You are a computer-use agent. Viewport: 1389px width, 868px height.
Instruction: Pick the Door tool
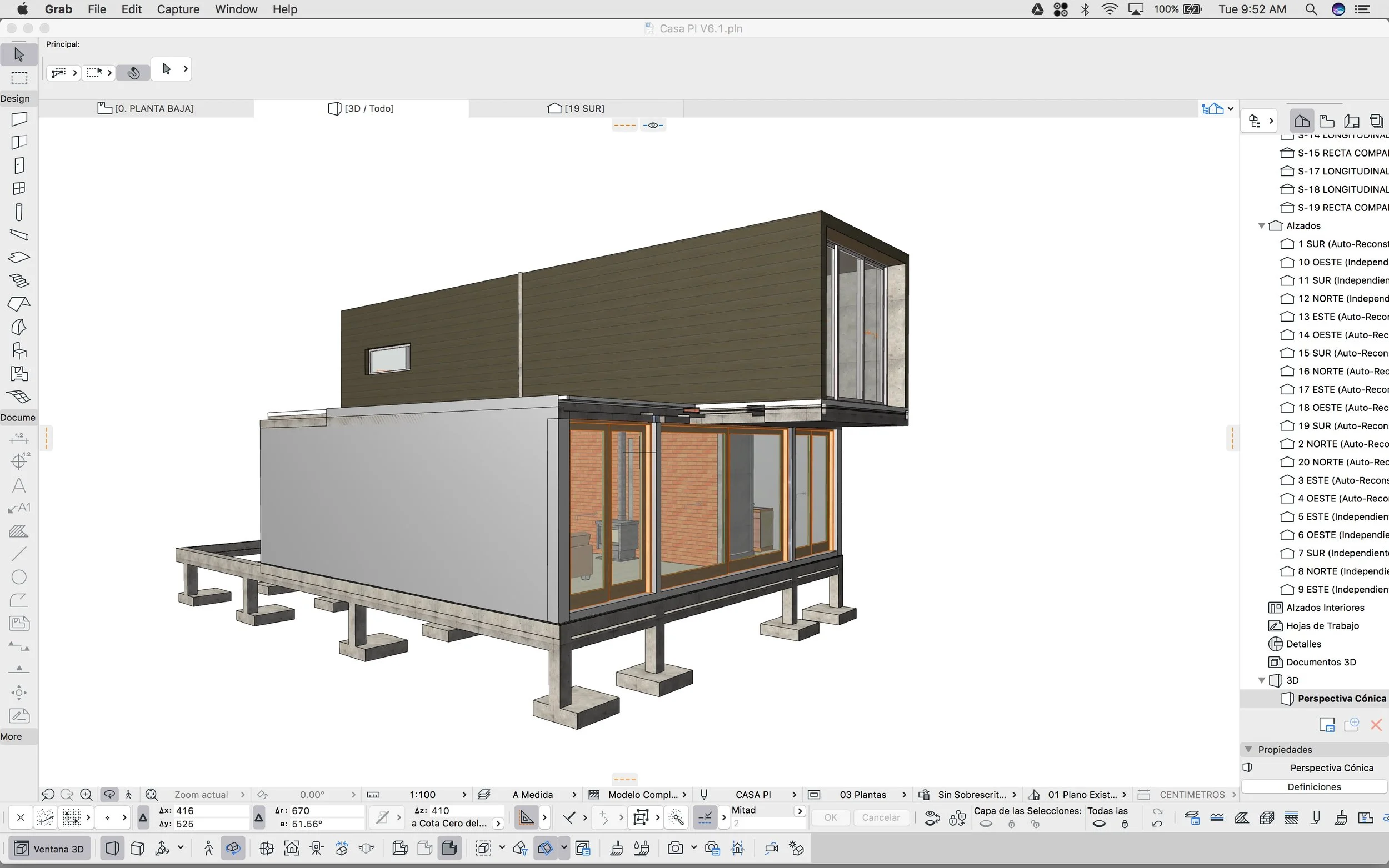(19, 165)
